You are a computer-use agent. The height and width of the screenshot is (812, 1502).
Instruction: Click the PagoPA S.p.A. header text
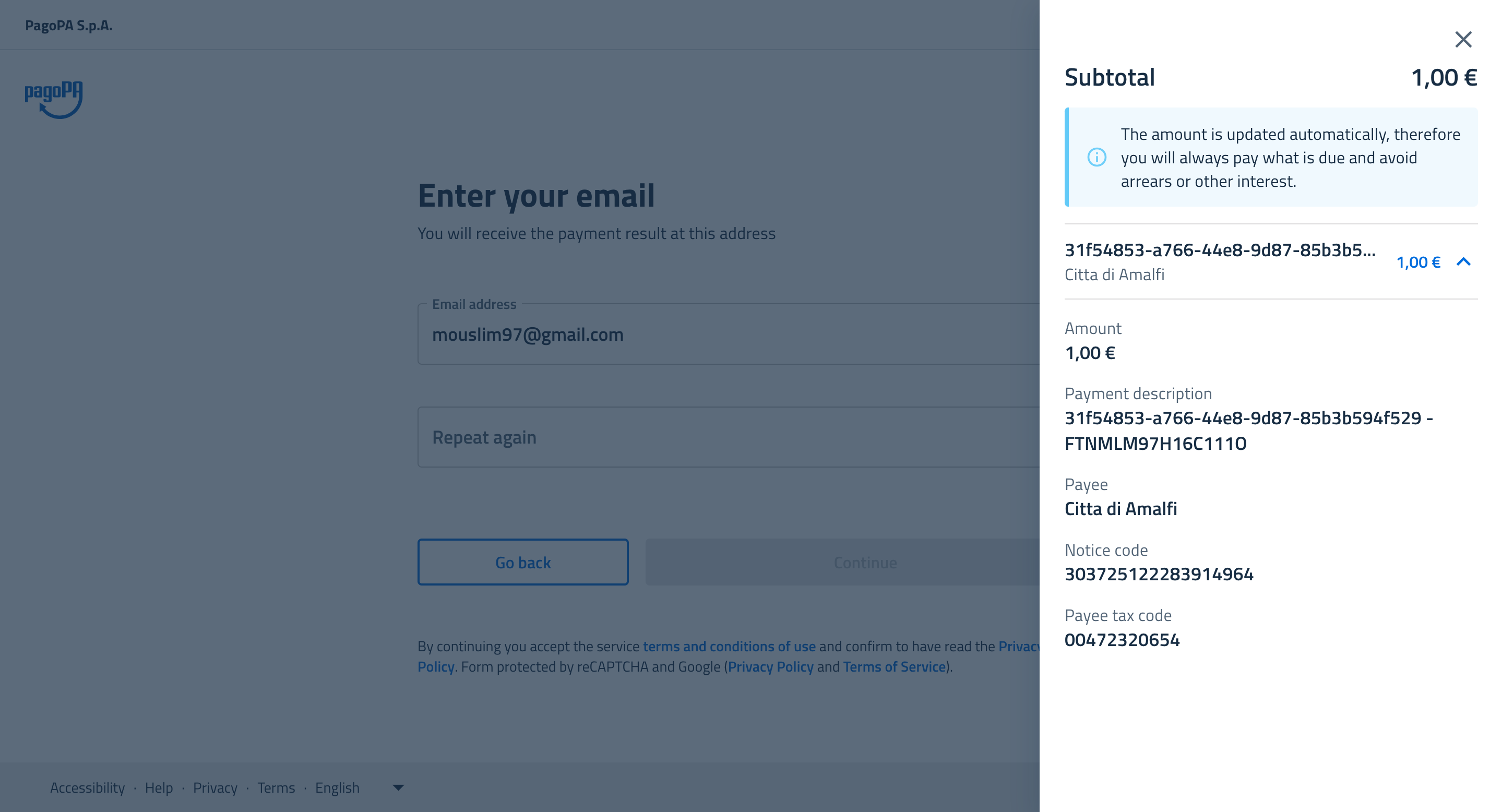pos(69,26)
